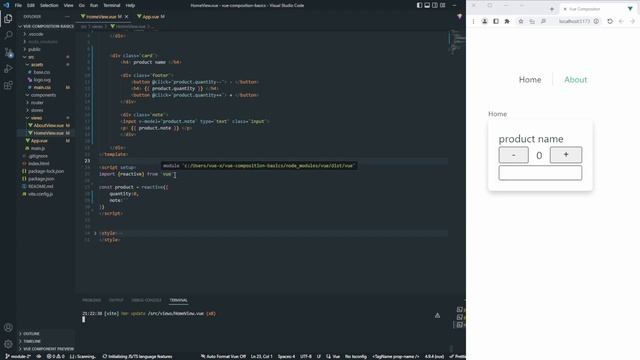Unfold the collapsed style block arrow

[x=95, y=233]
